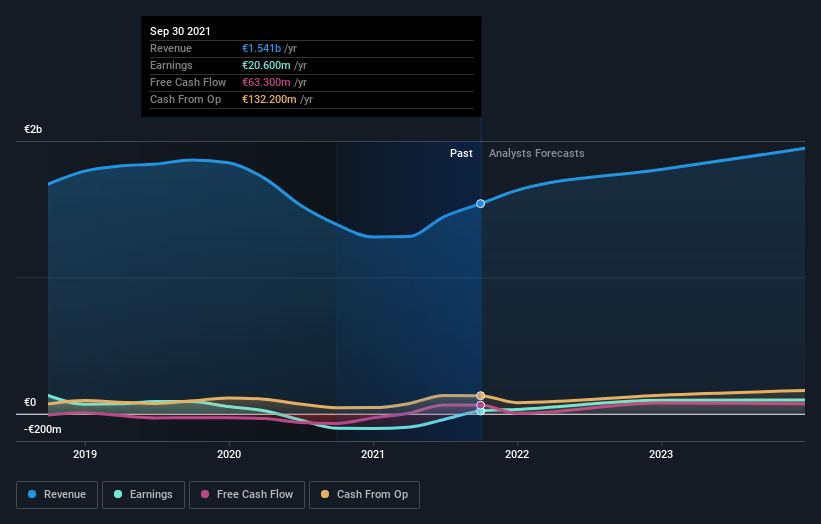Click the Revenue row label in tooltip
This screenshot has height=524, width=821.
pos(171,48)
